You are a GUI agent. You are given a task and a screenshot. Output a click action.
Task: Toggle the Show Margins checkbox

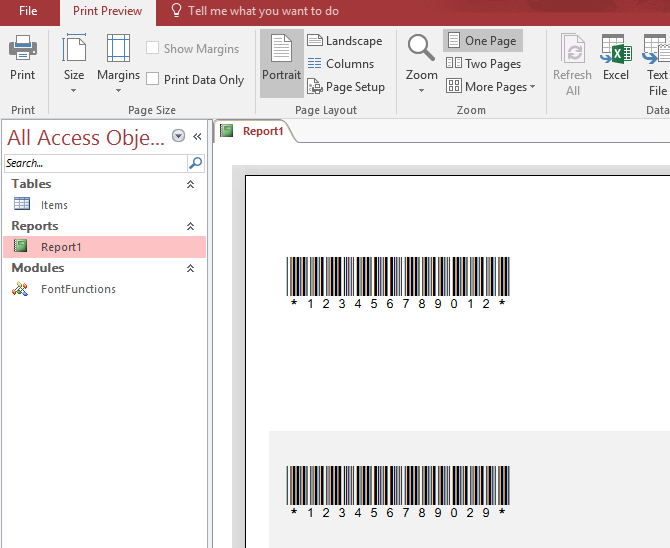(x=153, y=48)
